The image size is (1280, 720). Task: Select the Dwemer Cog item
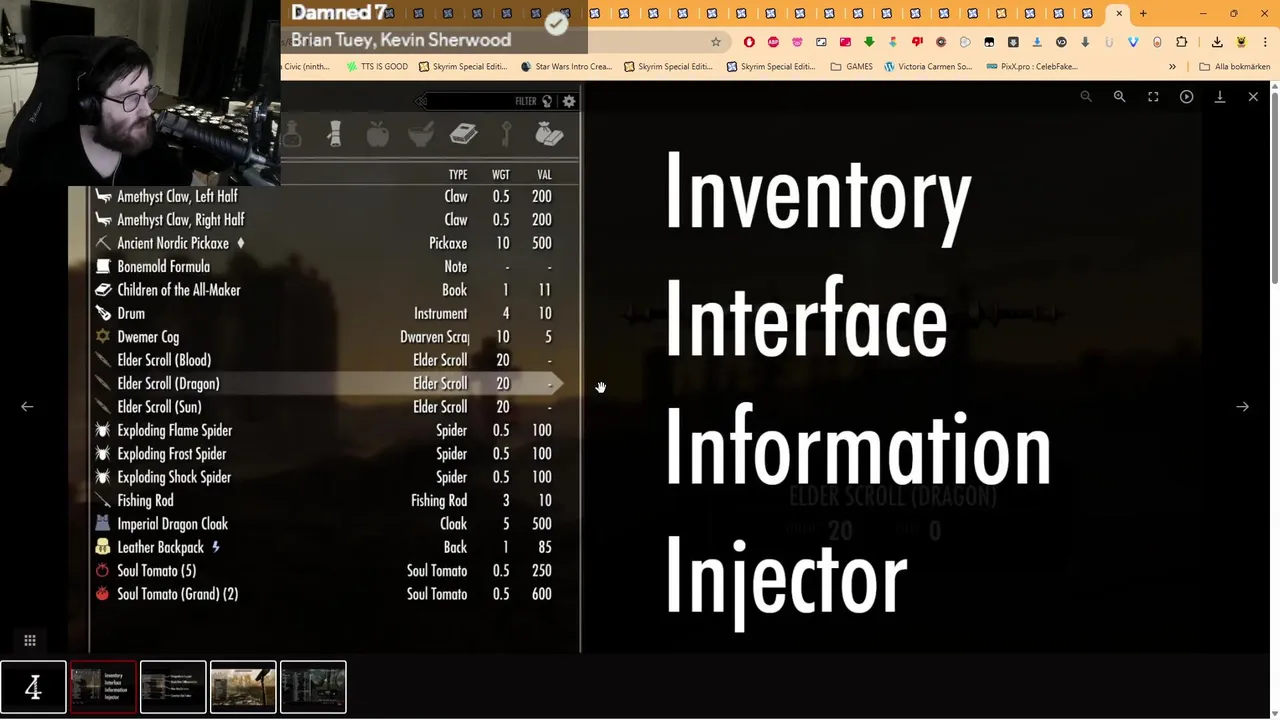point(326,337)
